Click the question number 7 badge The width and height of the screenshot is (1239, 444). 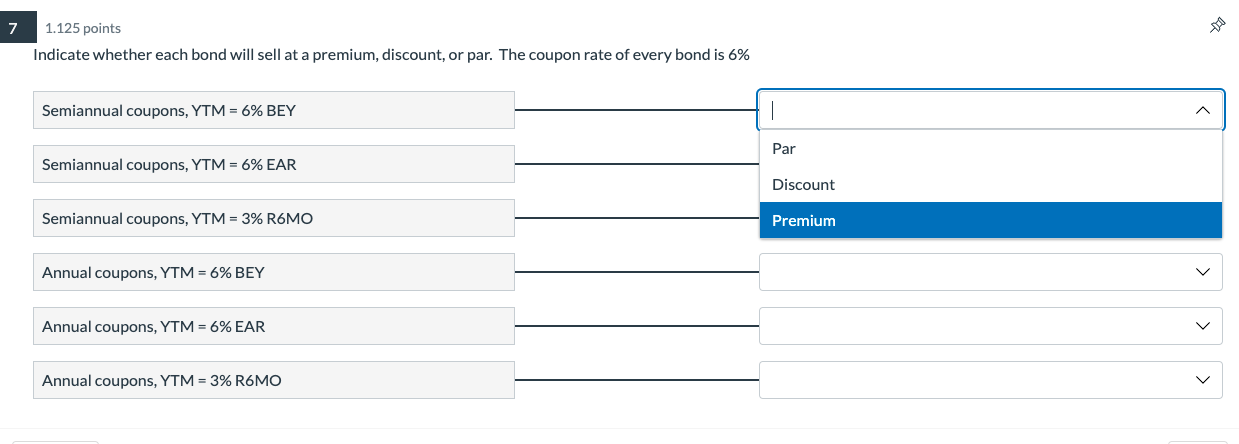(12, 28)
